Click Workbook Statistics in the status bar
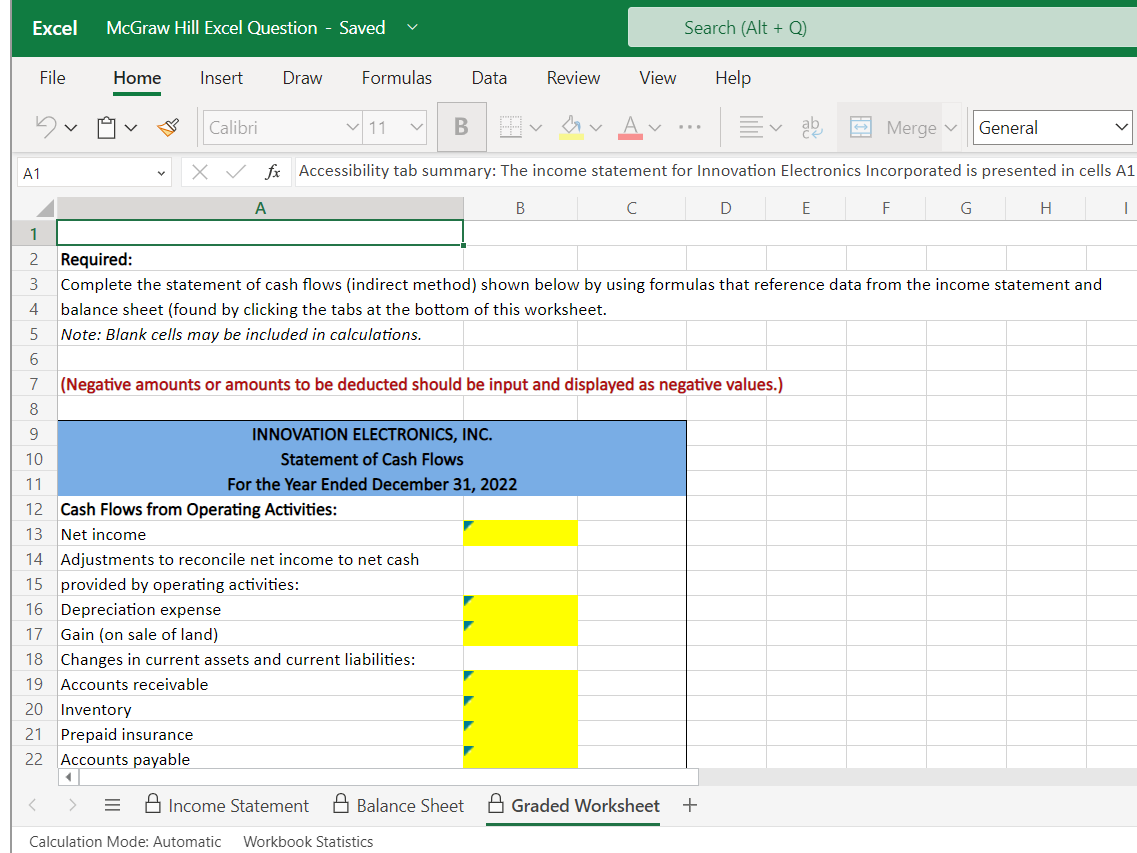This screenshot has height=853, width=1137. pyautogui.click(x=307, y=841)
